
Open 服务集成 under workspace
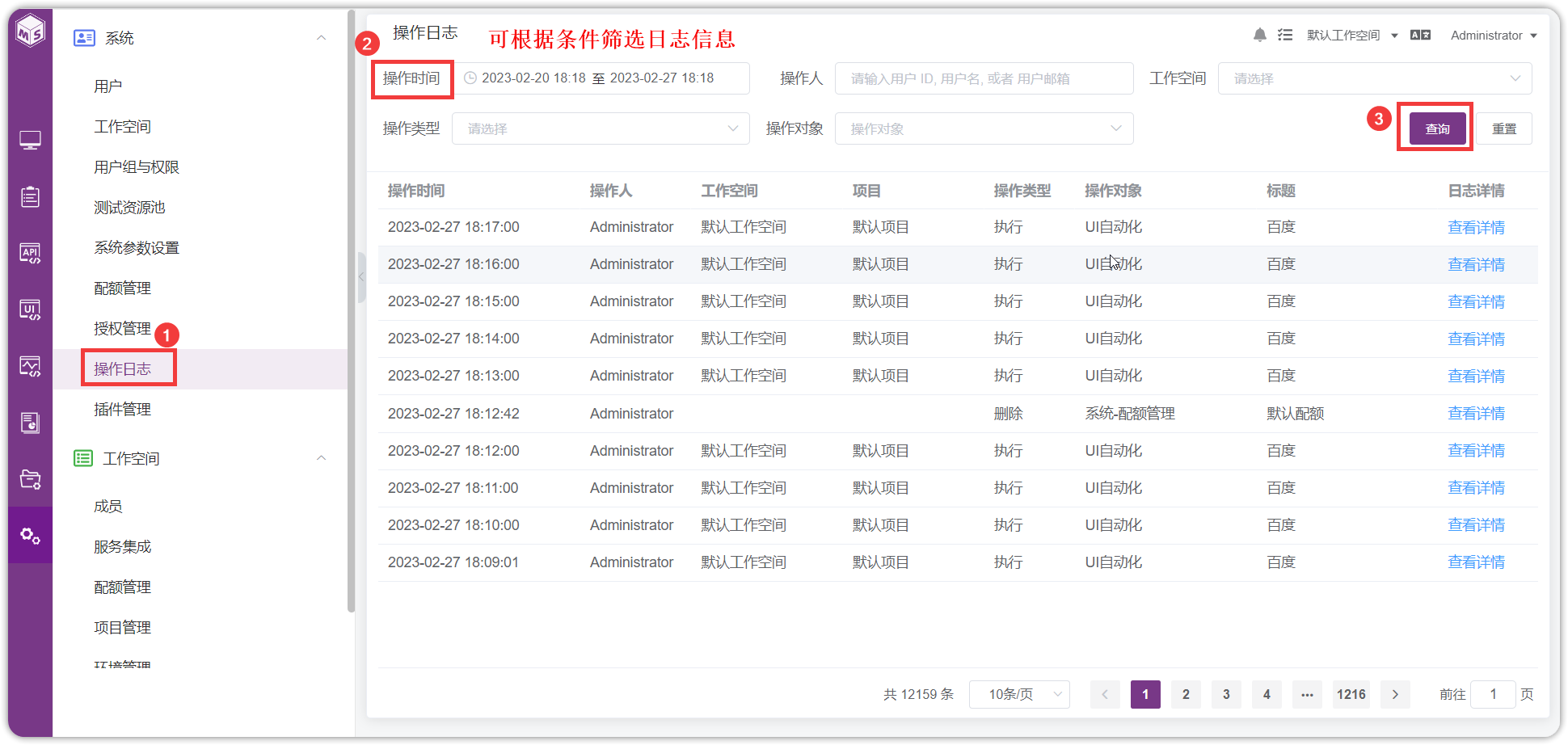pos(122,547)
